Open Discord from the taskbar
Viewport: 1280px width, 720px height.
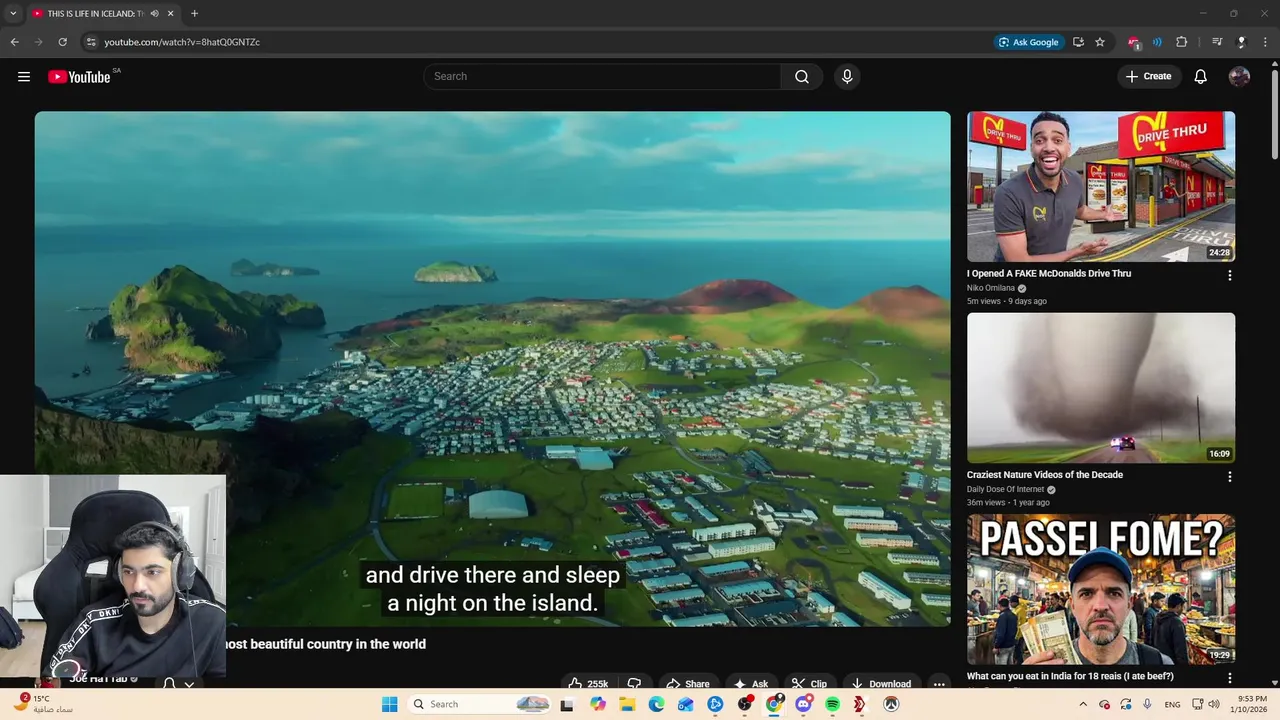point(804,704)
